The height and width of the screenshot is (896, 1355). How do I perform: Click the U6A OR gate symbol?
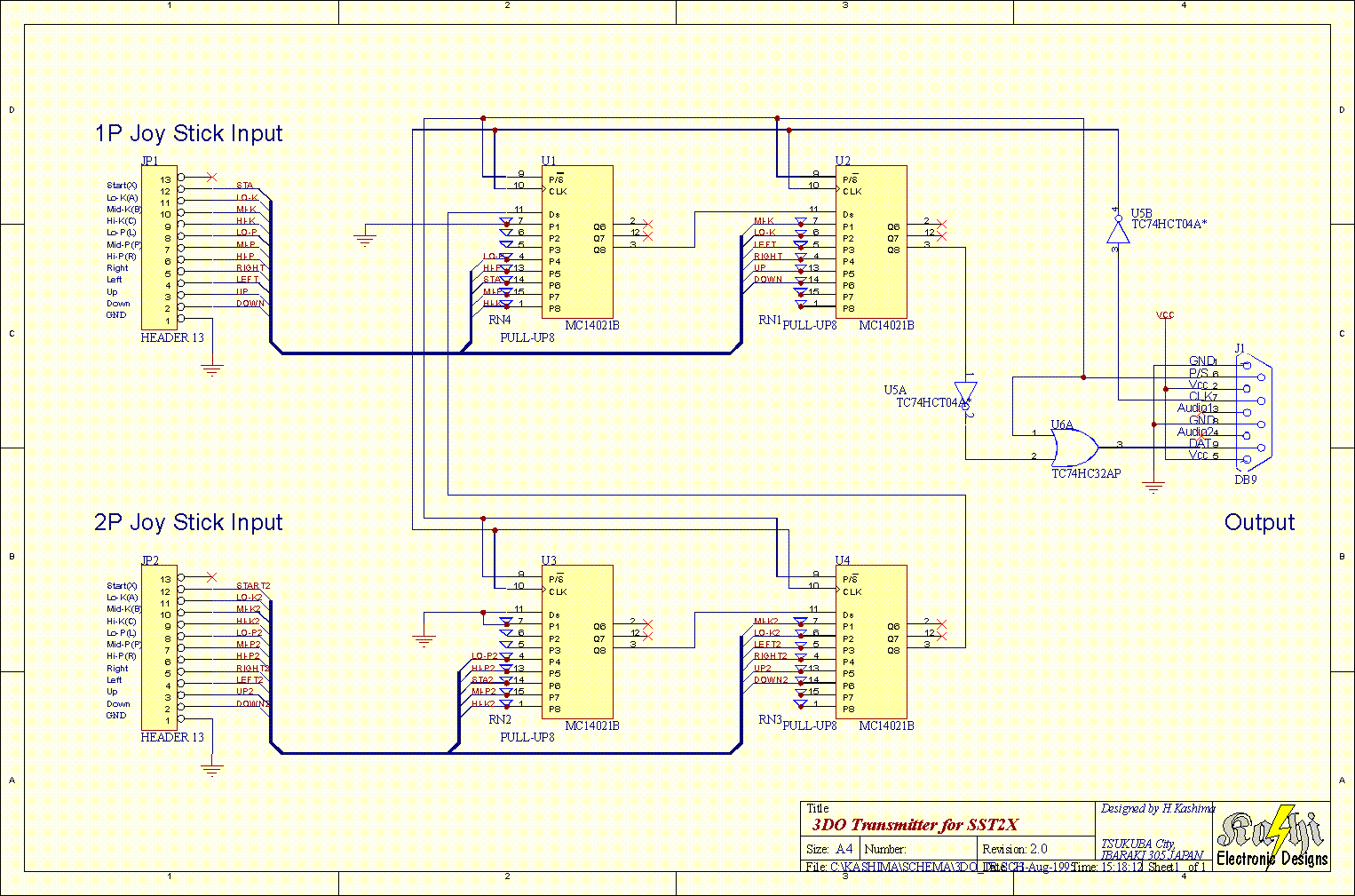tap(1074, 447)
